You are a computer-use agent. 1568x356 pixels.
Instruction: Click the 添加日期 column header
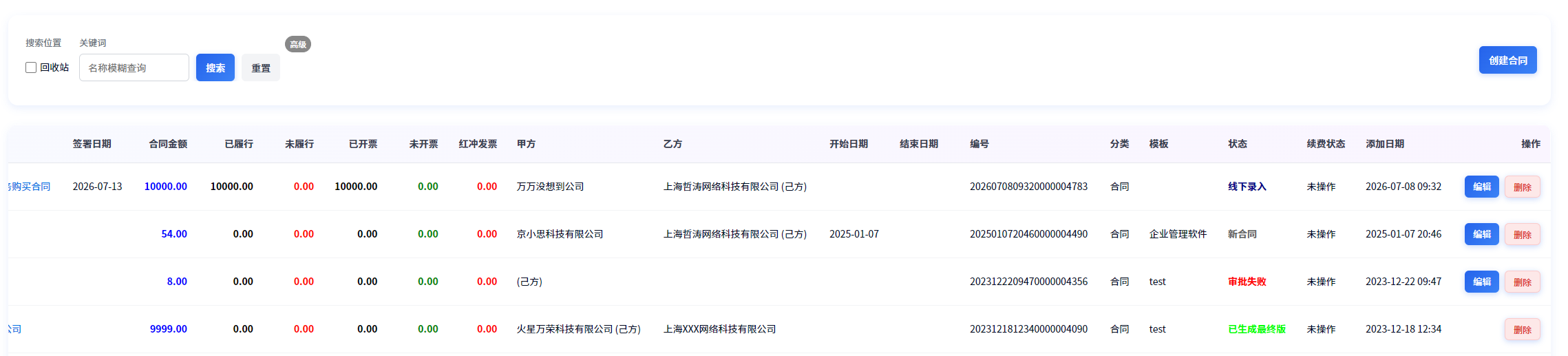click(1385, 144)
